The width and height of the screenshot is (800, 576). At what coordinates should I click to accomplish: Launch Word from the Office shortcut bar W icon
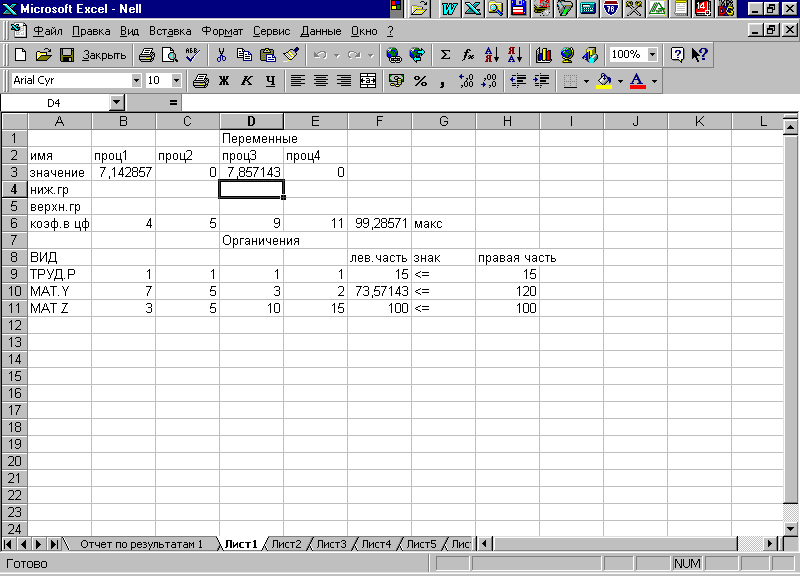click(449, 9)
